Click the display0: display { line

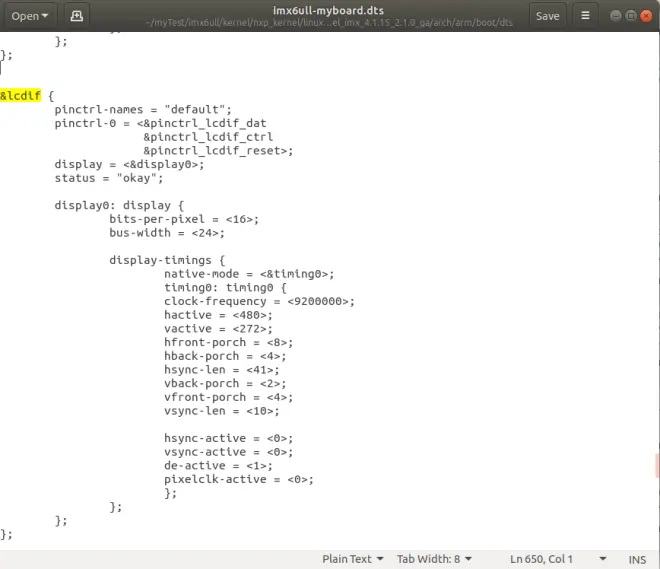click(119, 205)
